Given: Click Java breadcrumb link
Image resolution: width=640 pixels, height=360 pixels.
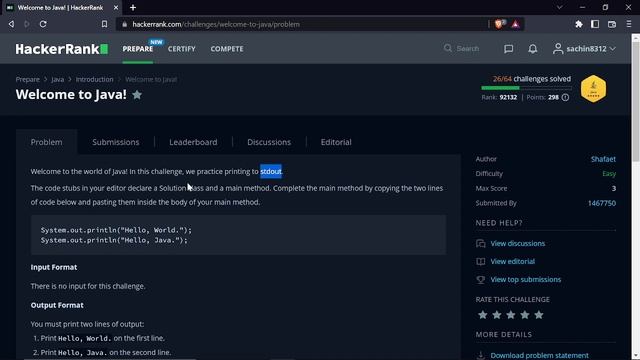Looking at the screenshot, I should 58,80.
